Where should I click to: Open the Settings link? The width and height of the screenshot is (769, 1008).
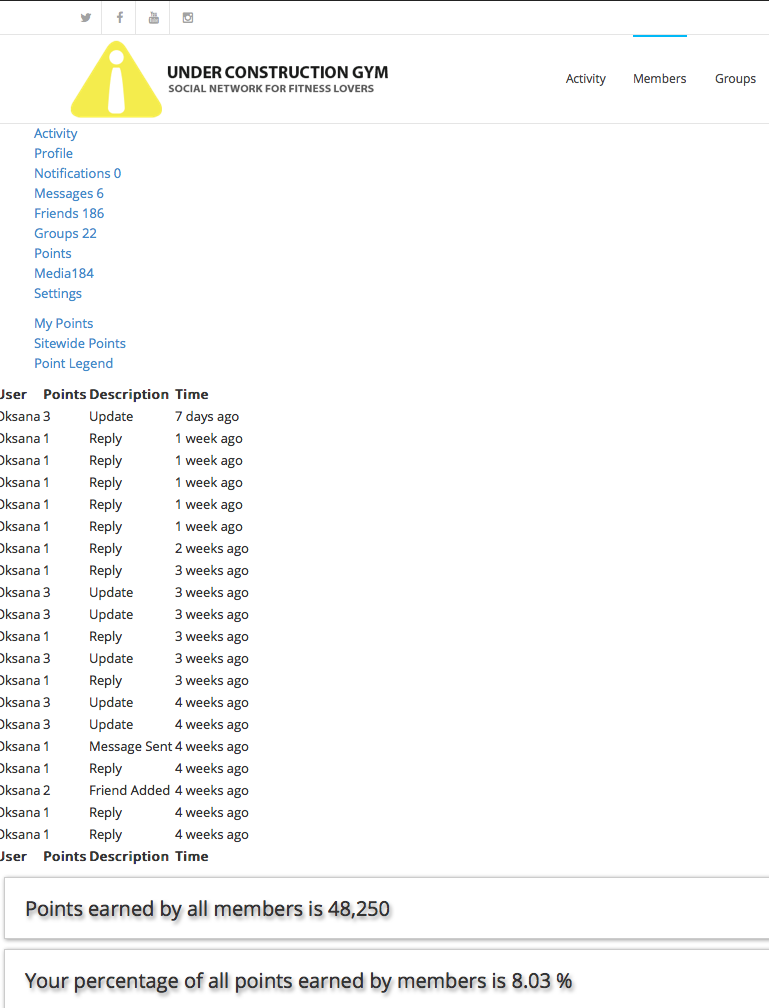pyautogui.click(x=57, y=293)
